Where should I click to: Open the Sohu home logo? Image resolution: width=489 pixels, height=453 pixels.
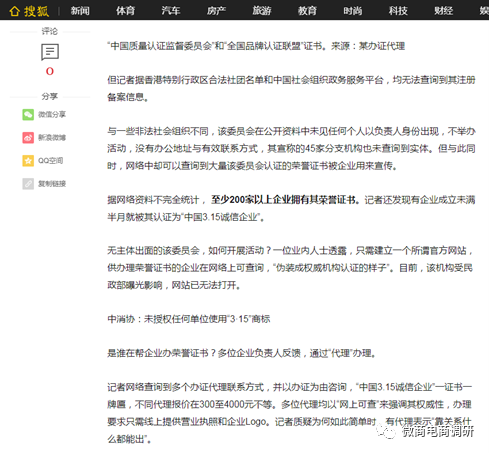(x=29, y=11)
